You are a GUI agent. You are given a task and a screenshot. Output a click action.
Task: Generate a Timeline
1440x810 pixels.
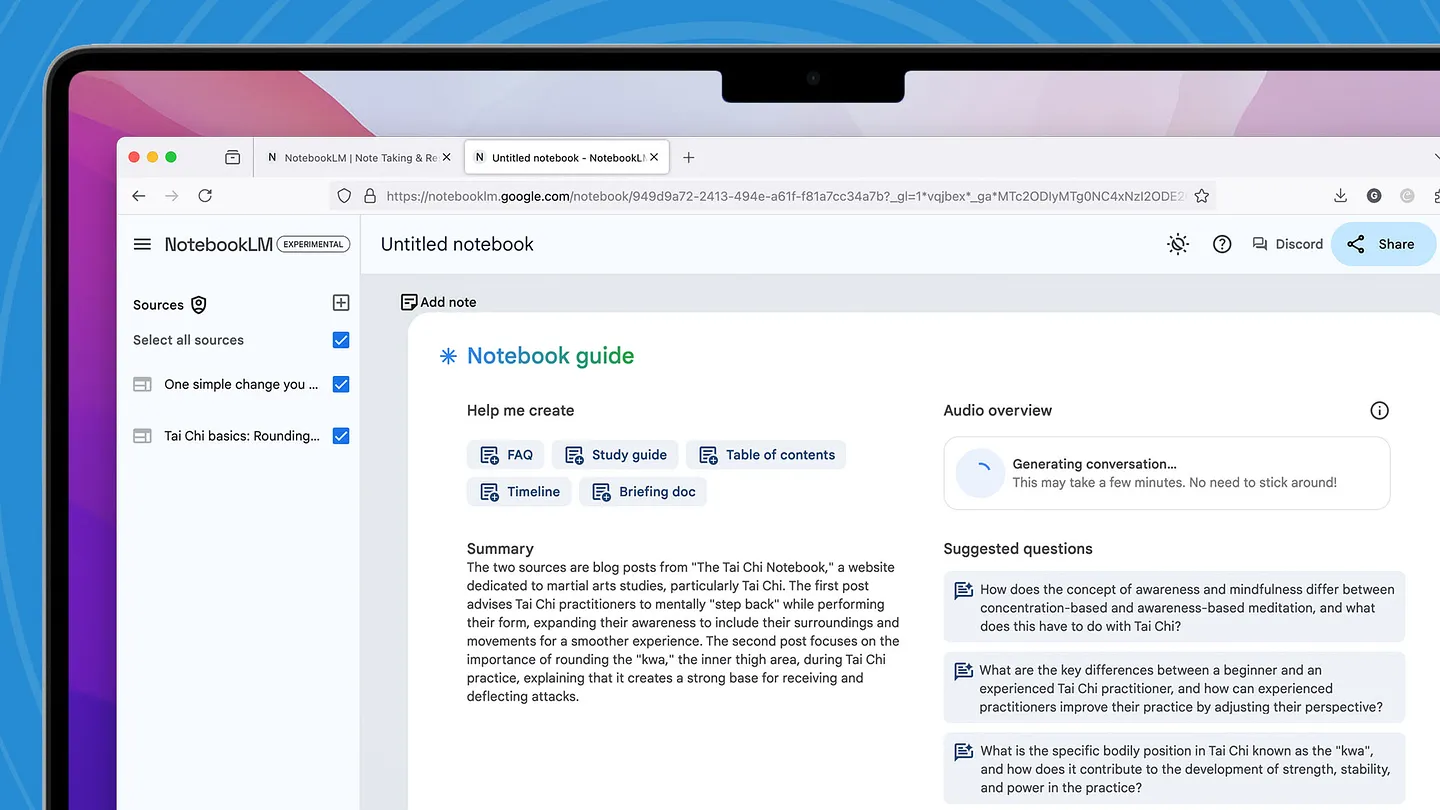tap(519, 492)
